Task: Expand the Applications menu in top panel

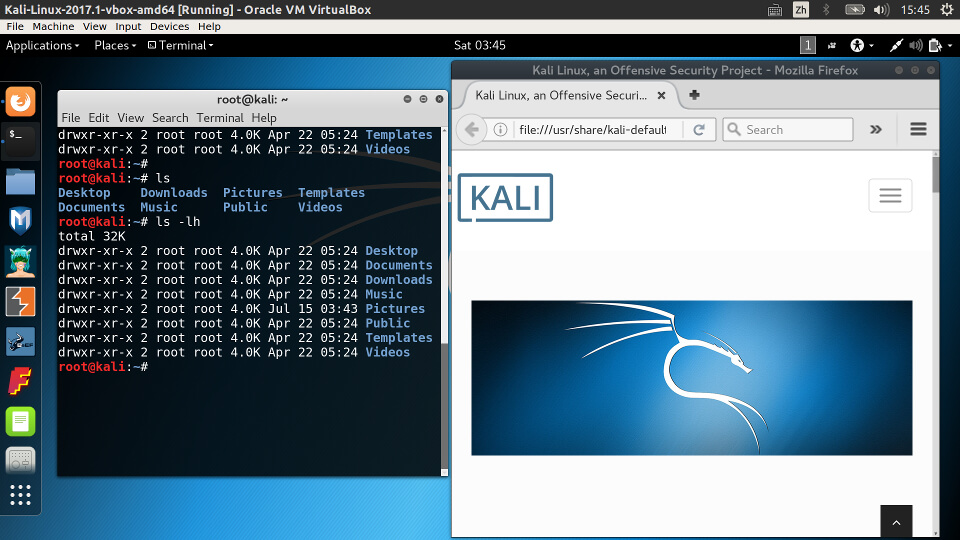Action: pyautogui.click(x=42, y=45)
